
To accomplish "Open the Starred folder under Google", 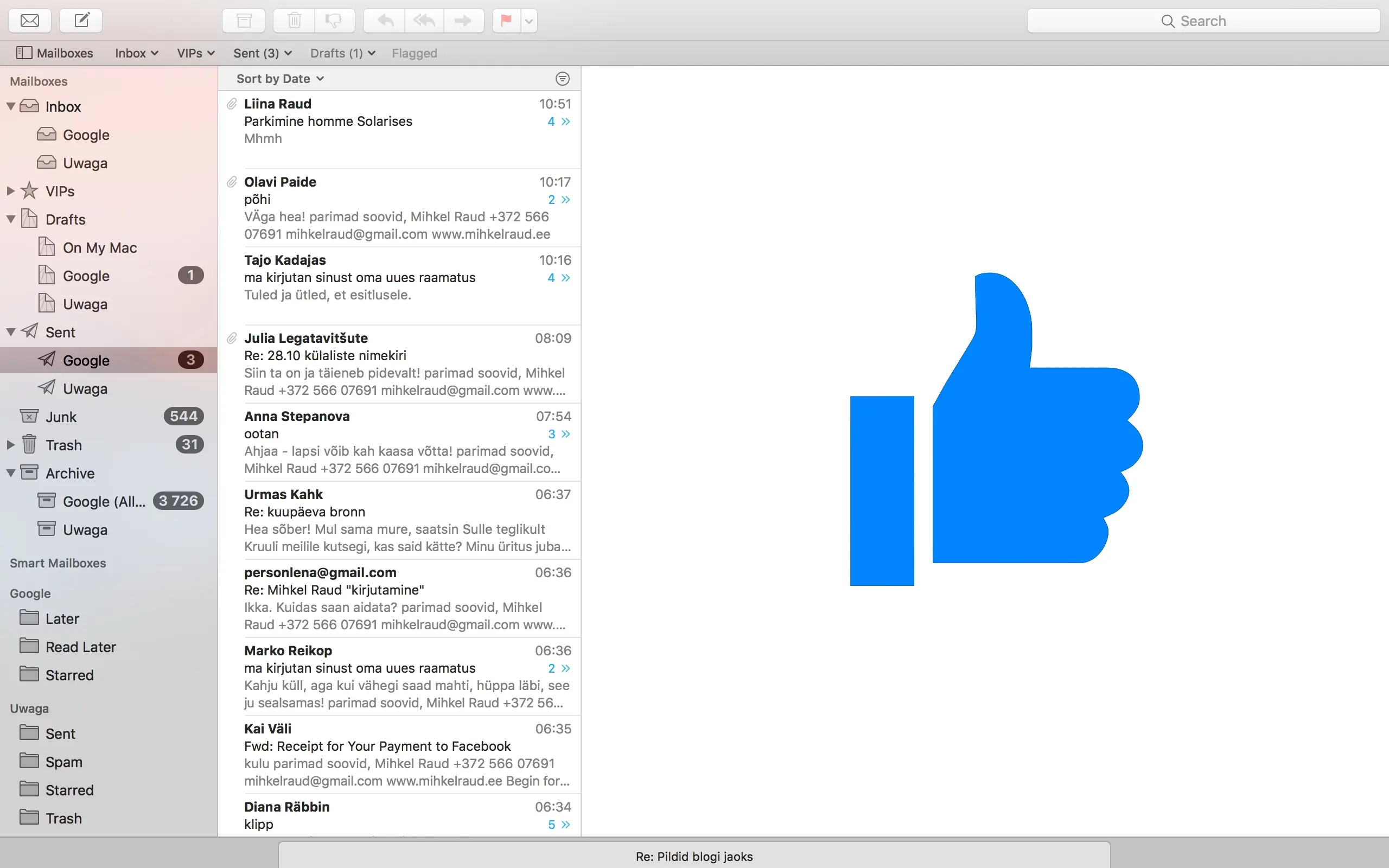I will 109,674.
